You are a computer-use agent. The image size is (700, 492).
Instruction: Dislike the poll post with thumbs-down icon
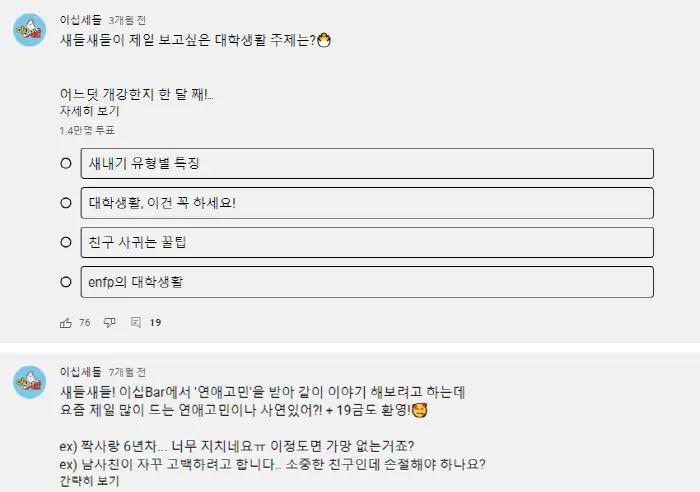(109, 323)
